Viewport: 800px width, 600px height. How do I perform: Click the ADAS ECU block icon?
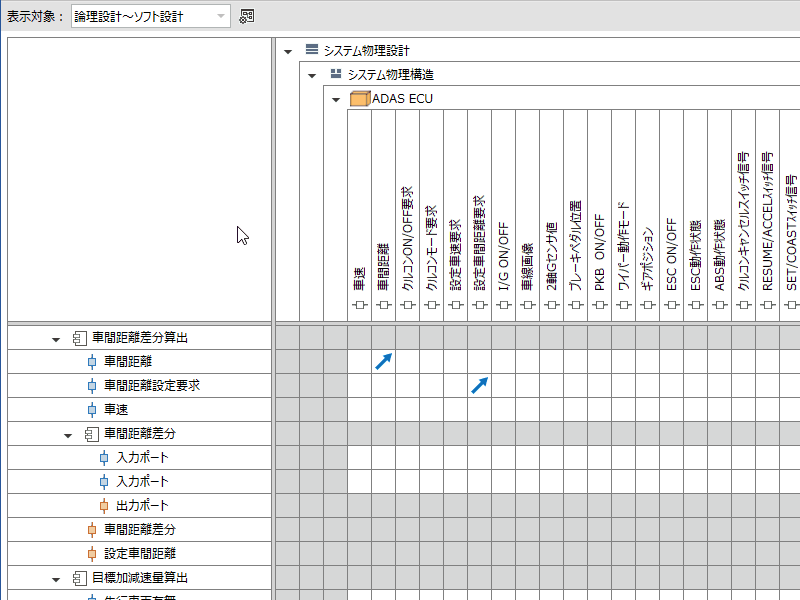360,99
